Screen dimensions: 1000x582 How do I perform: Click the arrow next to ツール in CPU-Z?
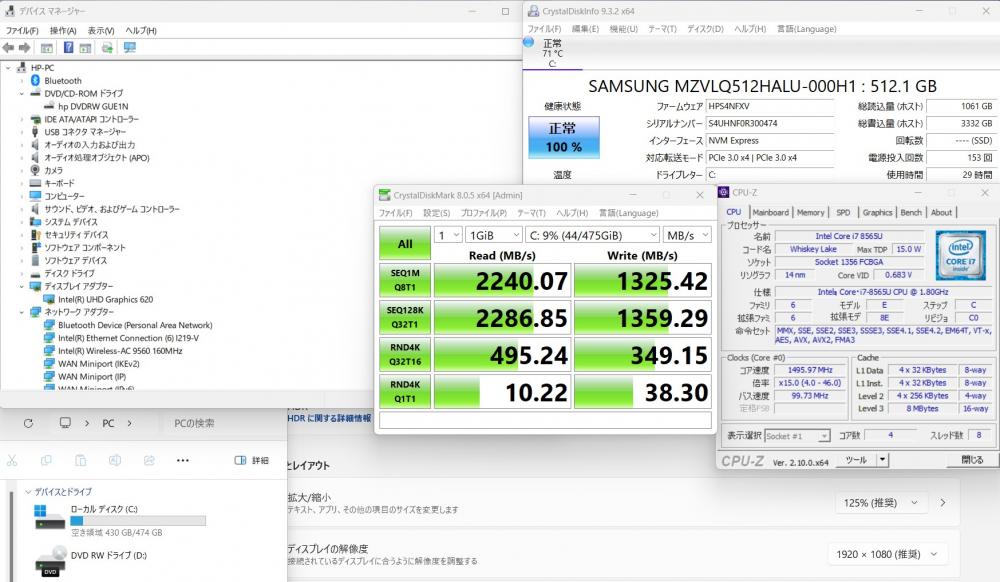[x=882, y=460]
